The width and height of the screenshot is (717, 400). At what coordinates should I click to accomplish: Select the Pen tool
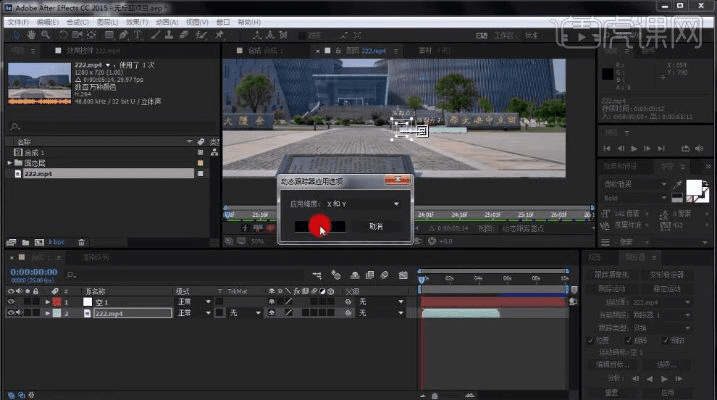(122, 34)
